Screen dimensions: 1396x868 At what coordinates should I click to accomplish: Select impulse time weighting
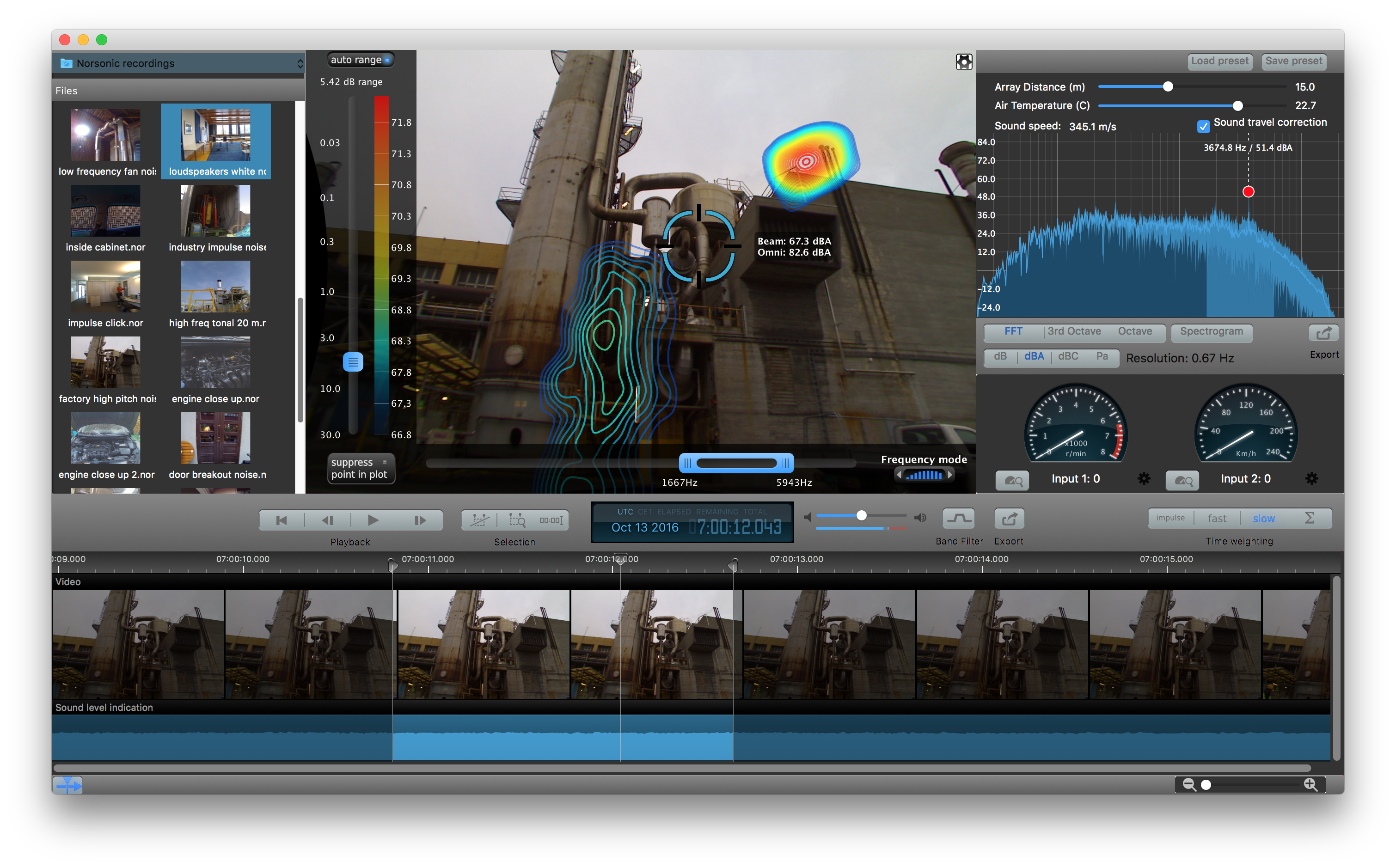click(1170, 518)
